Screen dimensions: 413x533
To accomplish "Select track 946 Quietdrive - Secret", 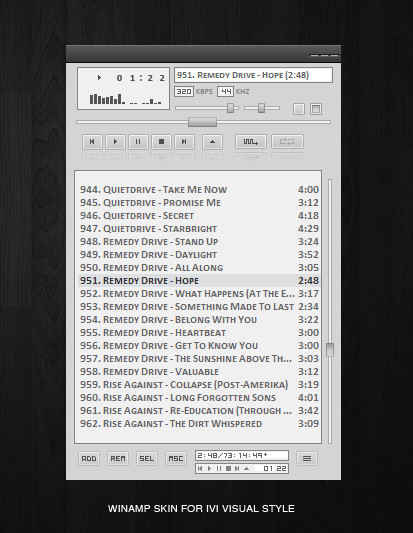I will (200, 216).
